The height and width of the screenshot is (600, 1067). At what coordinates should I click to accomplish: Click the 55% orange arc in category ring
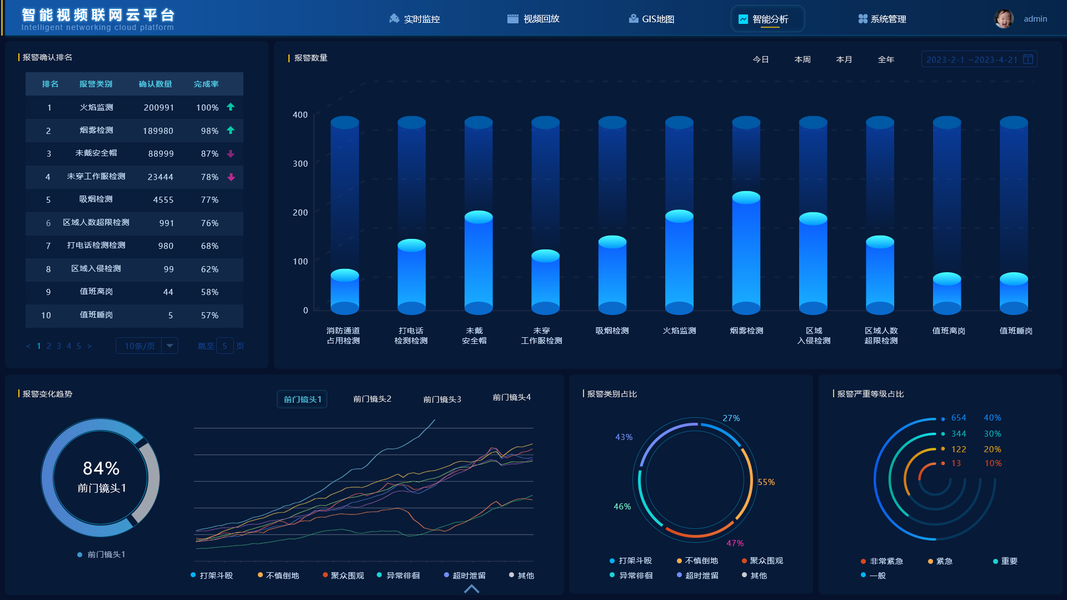tap(748, 482)
